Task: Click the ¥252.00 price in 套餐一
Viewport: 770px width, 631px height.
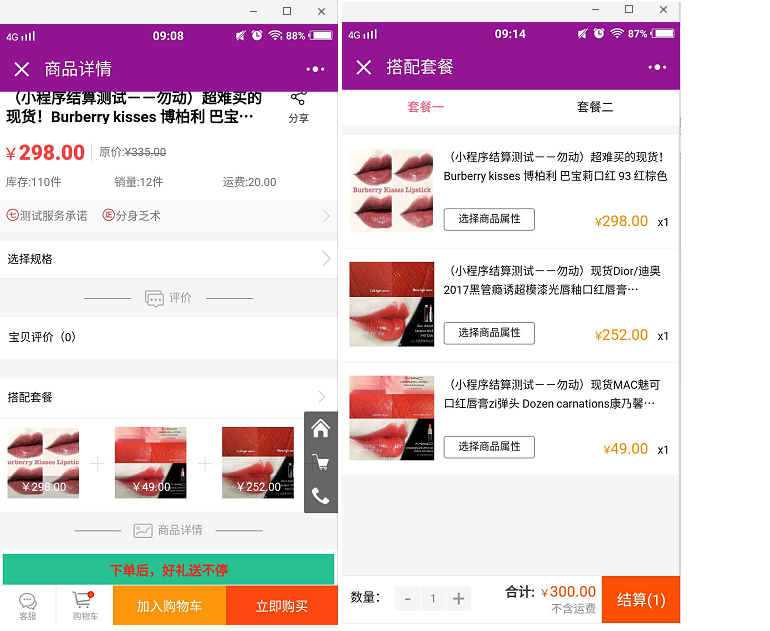Action: click(x=621, y=335)
